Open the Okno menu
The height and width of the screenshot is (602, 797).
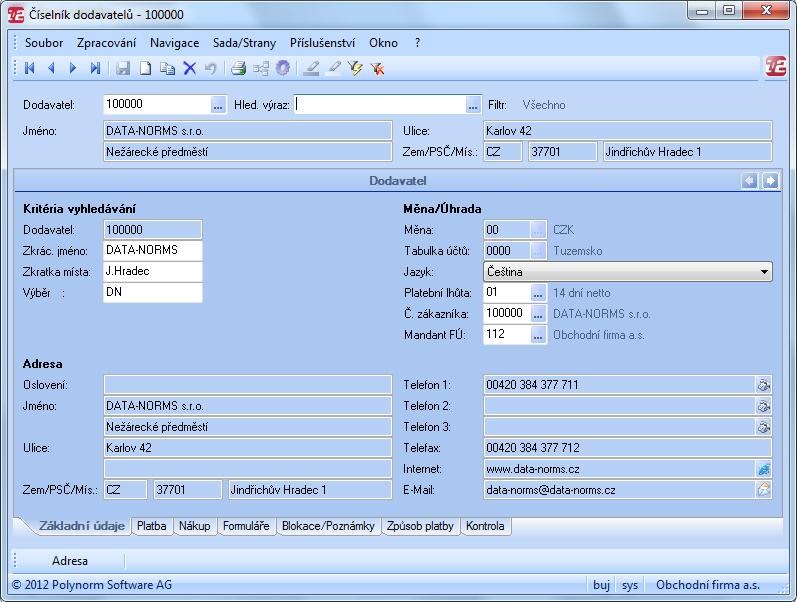pyautogui.click(x=383, y=43)
